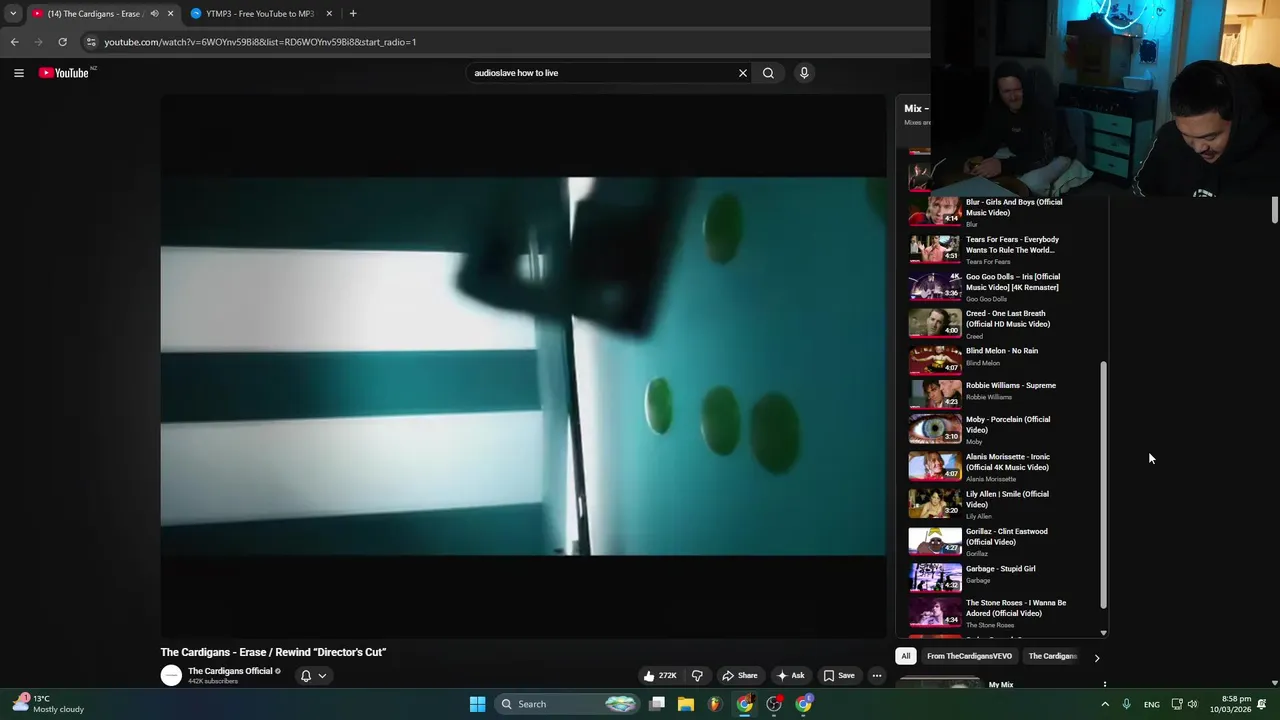Open options for My Mix recommendation
Screen dimensions: 1280x720
pos(1105,685)
